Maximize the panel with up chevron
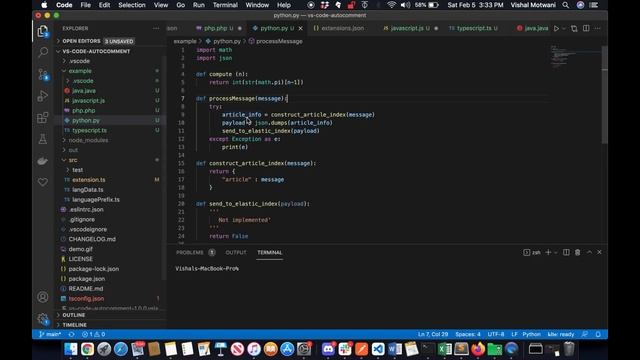 tap(589, 252)
